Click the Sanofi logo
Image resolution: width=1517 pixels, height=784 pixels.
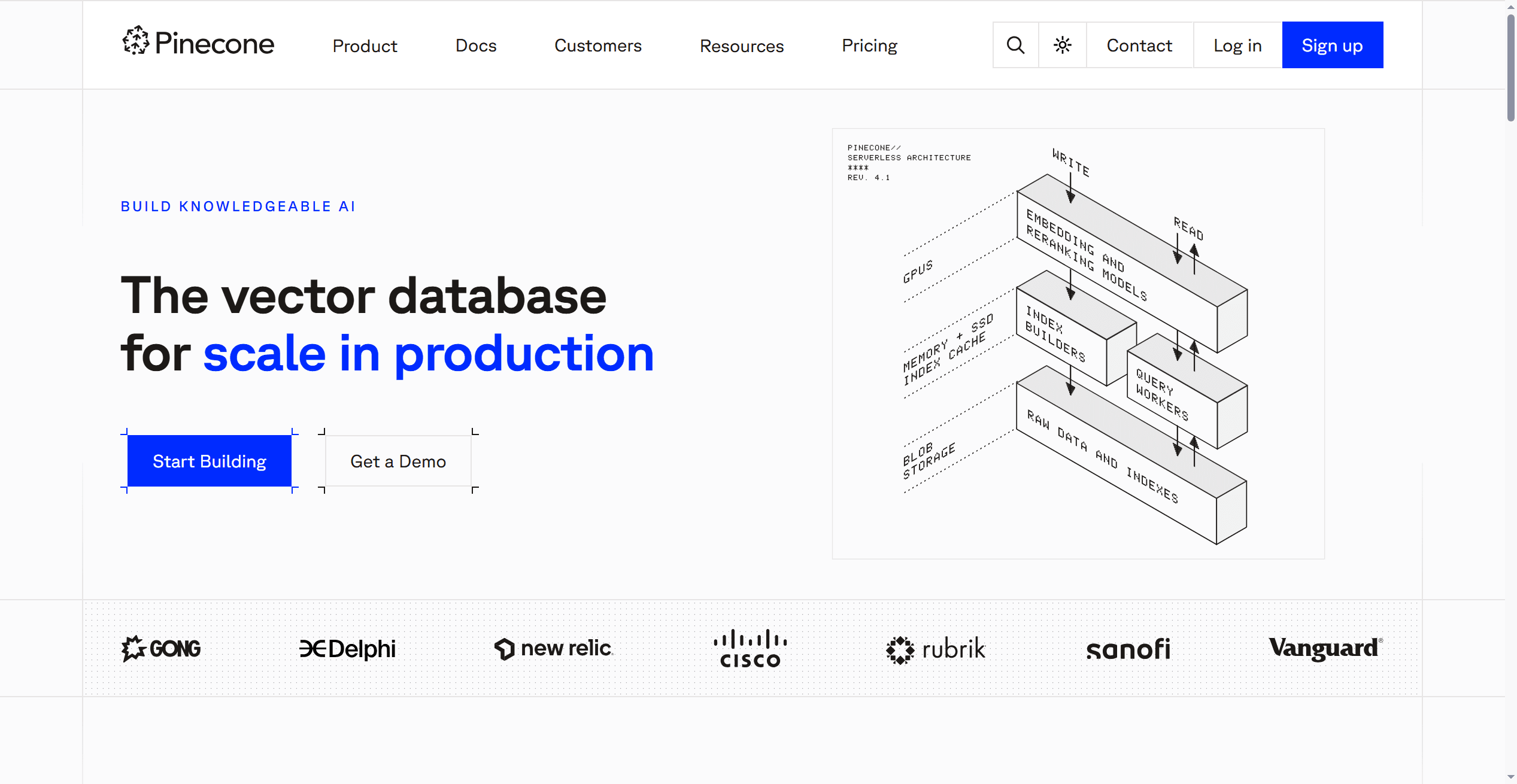click(1128, 649)
